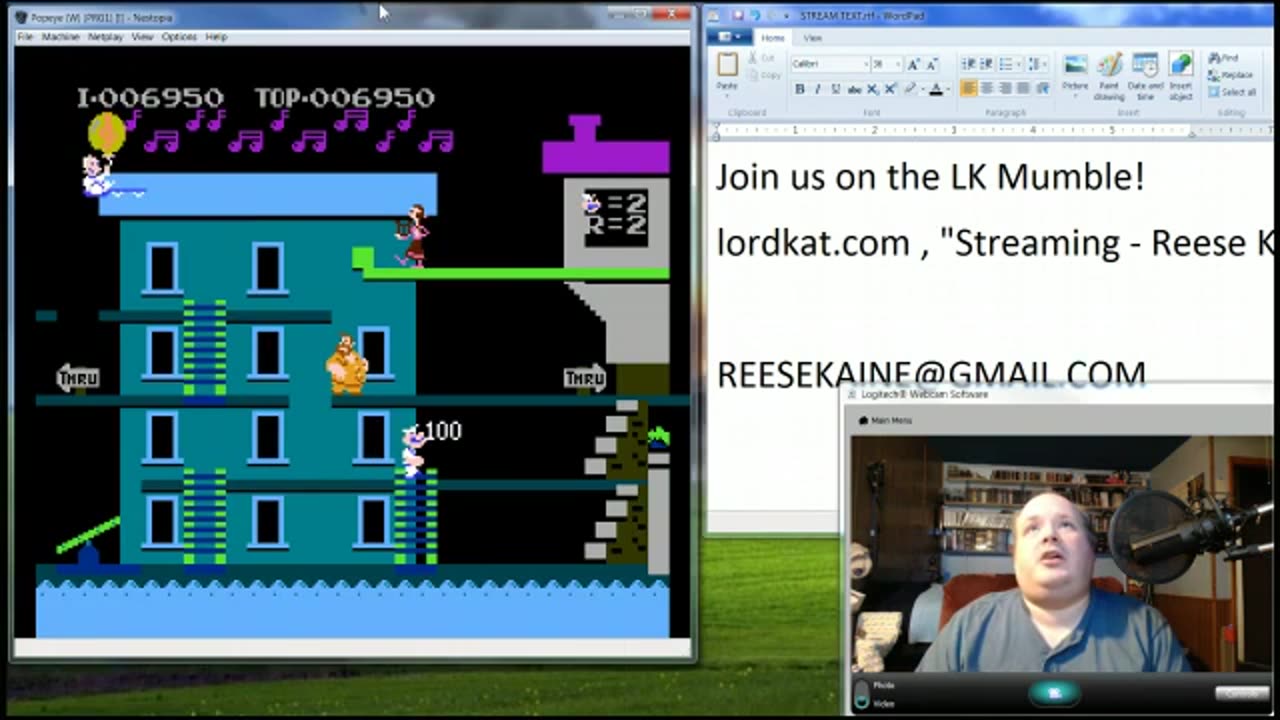Image resolution: width=1280 pixels, height=720 pixels.
Task: Open the File menu in Nestopia
Action: (25, 37)
